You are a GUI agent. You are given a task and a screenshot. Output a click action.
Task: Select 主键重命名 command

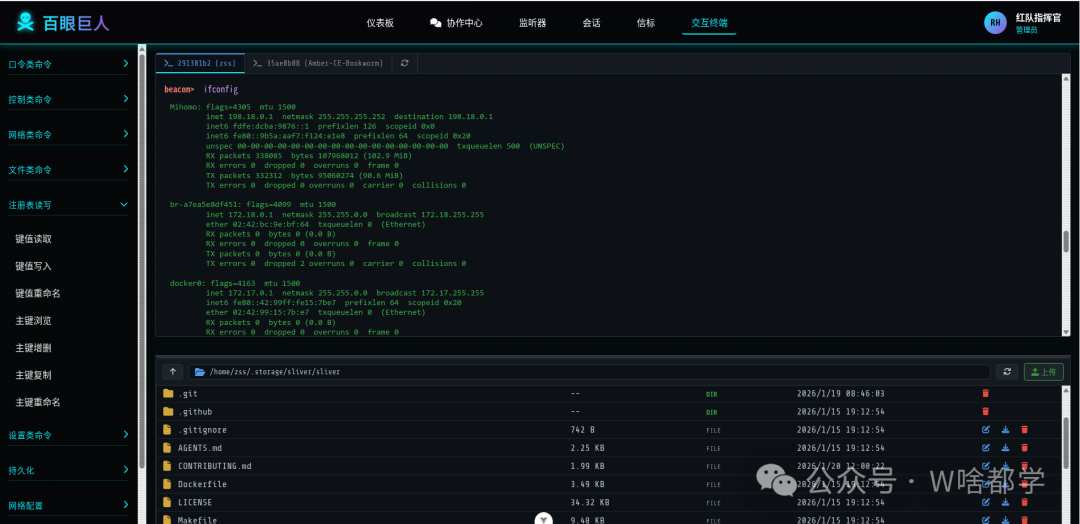pyautogui.click(x=38, y=402)
